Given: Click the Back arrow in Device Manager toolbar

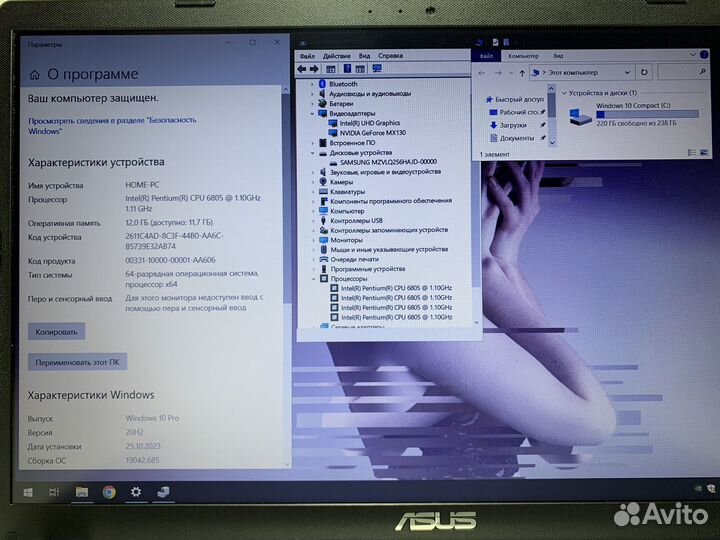Looking at the screenshot, I should tap(302, 69).
